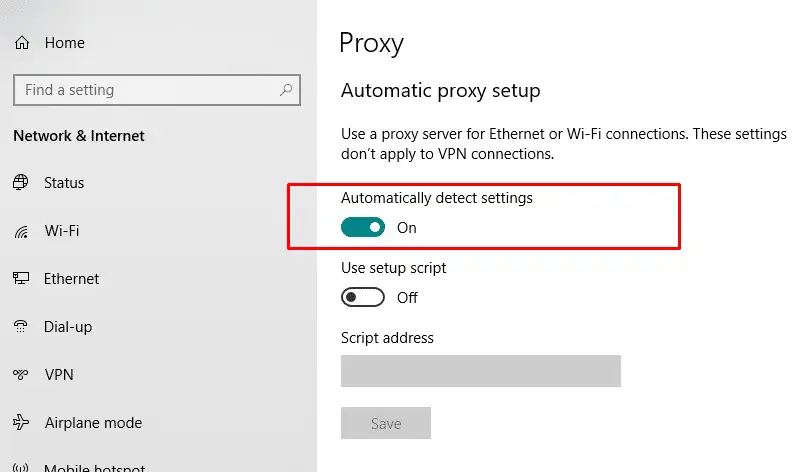810x472 pixels.
Task: Click the Airplane mode plane icon
Action: (x=21, y=422)
